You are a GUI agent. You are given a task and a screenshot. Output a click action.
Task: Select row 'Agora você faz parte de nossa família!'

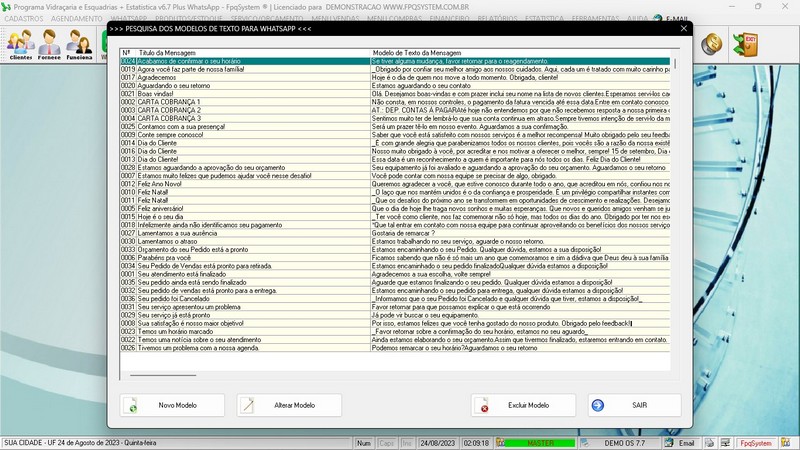[x=395, y=69]
